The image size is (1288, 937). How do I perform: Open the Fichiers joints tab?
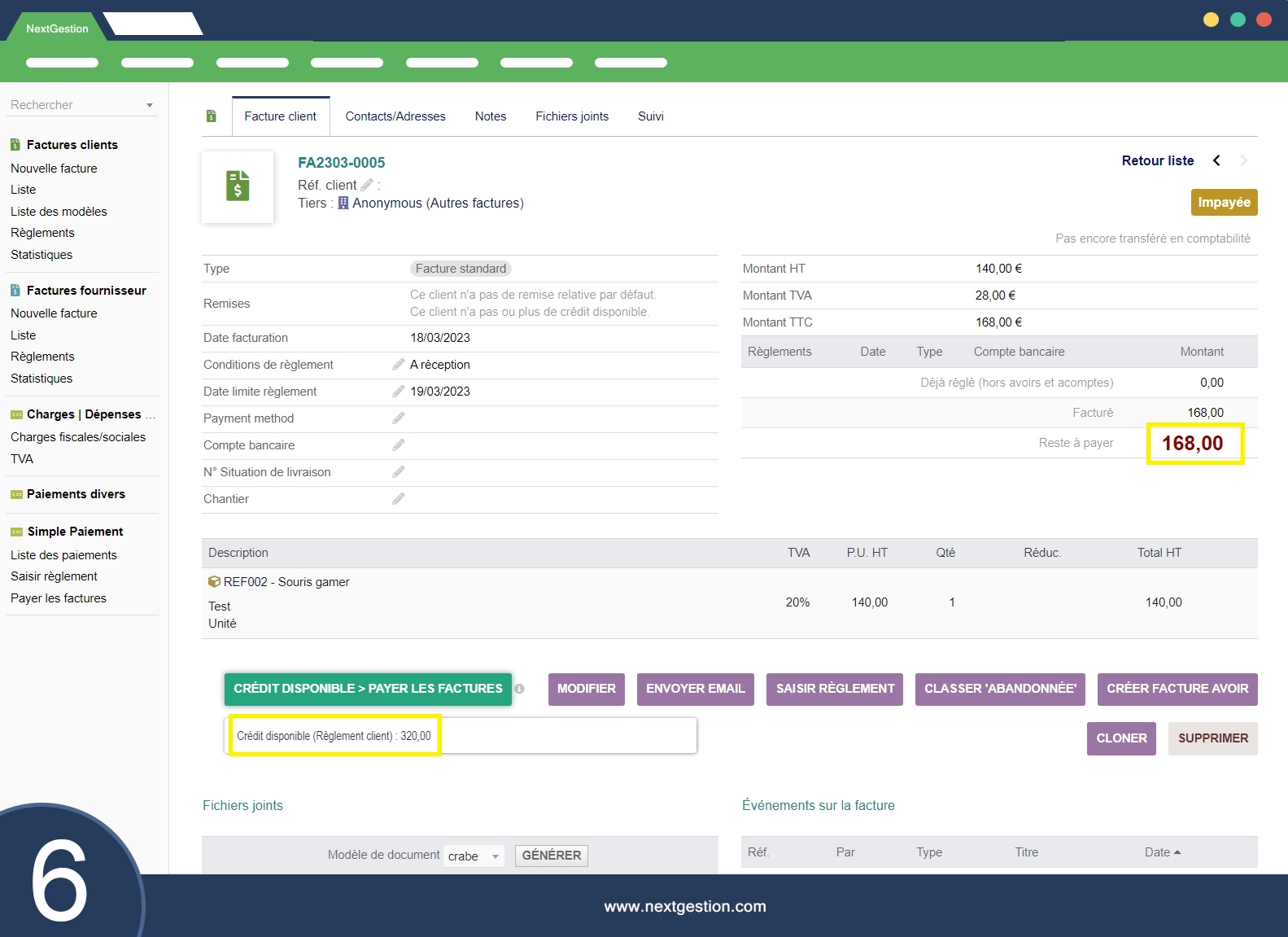click(x=572, y=116)
